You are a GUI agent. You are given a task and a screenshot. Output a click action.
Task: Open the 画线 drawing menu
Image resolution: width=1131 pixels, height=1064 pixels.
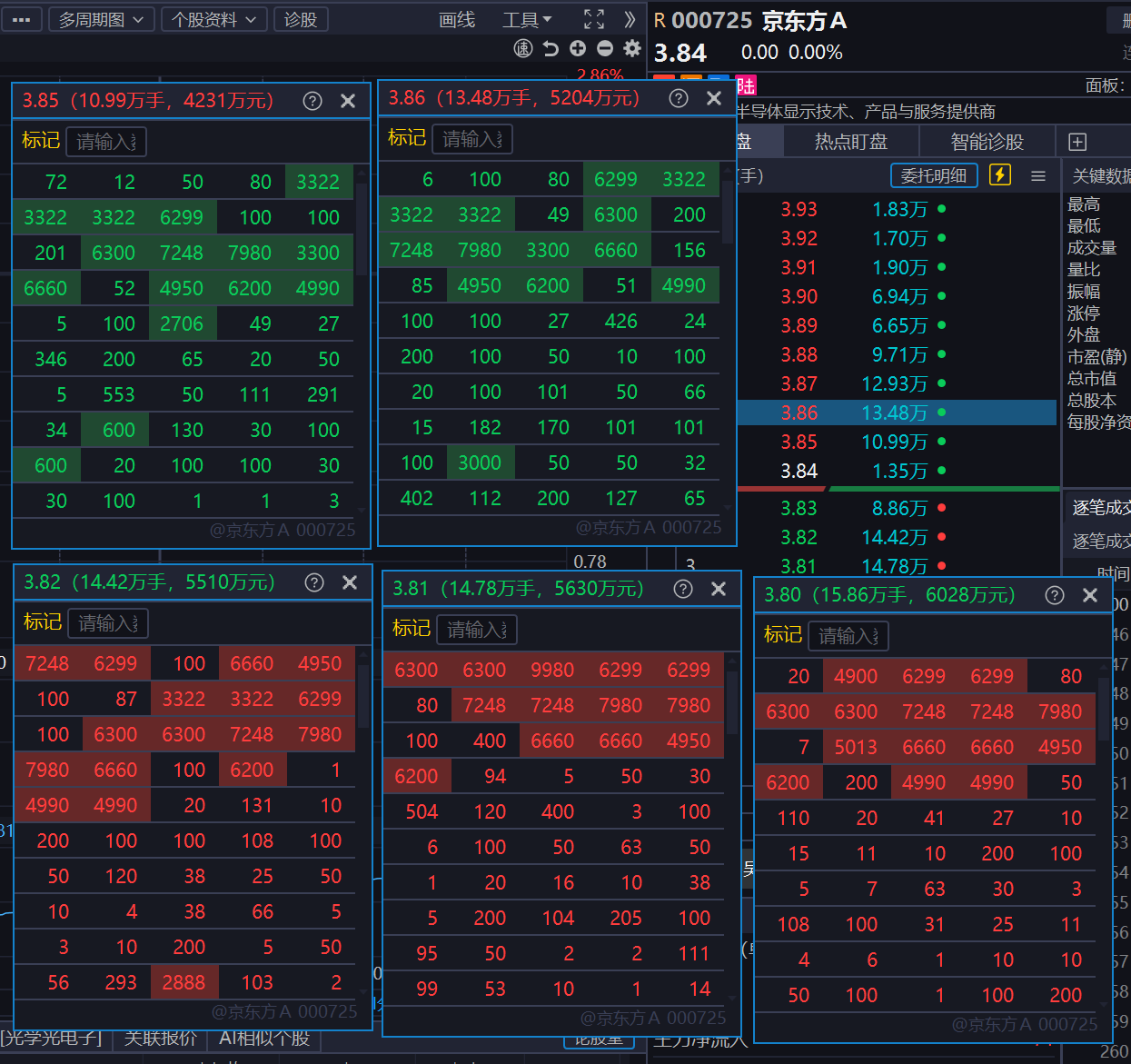(457, 20)
